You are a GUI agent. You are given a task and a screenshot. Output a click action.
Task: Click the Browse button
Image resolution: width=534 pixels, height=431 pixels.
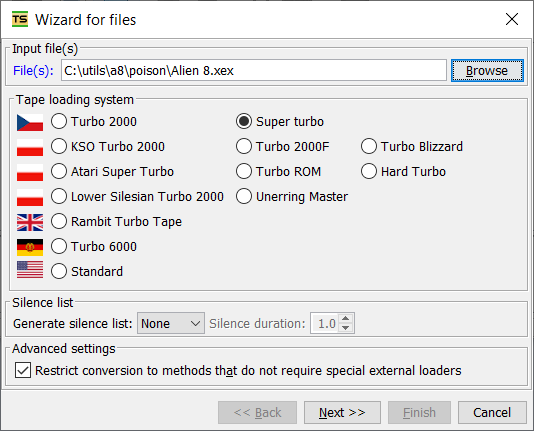point(487,70)
